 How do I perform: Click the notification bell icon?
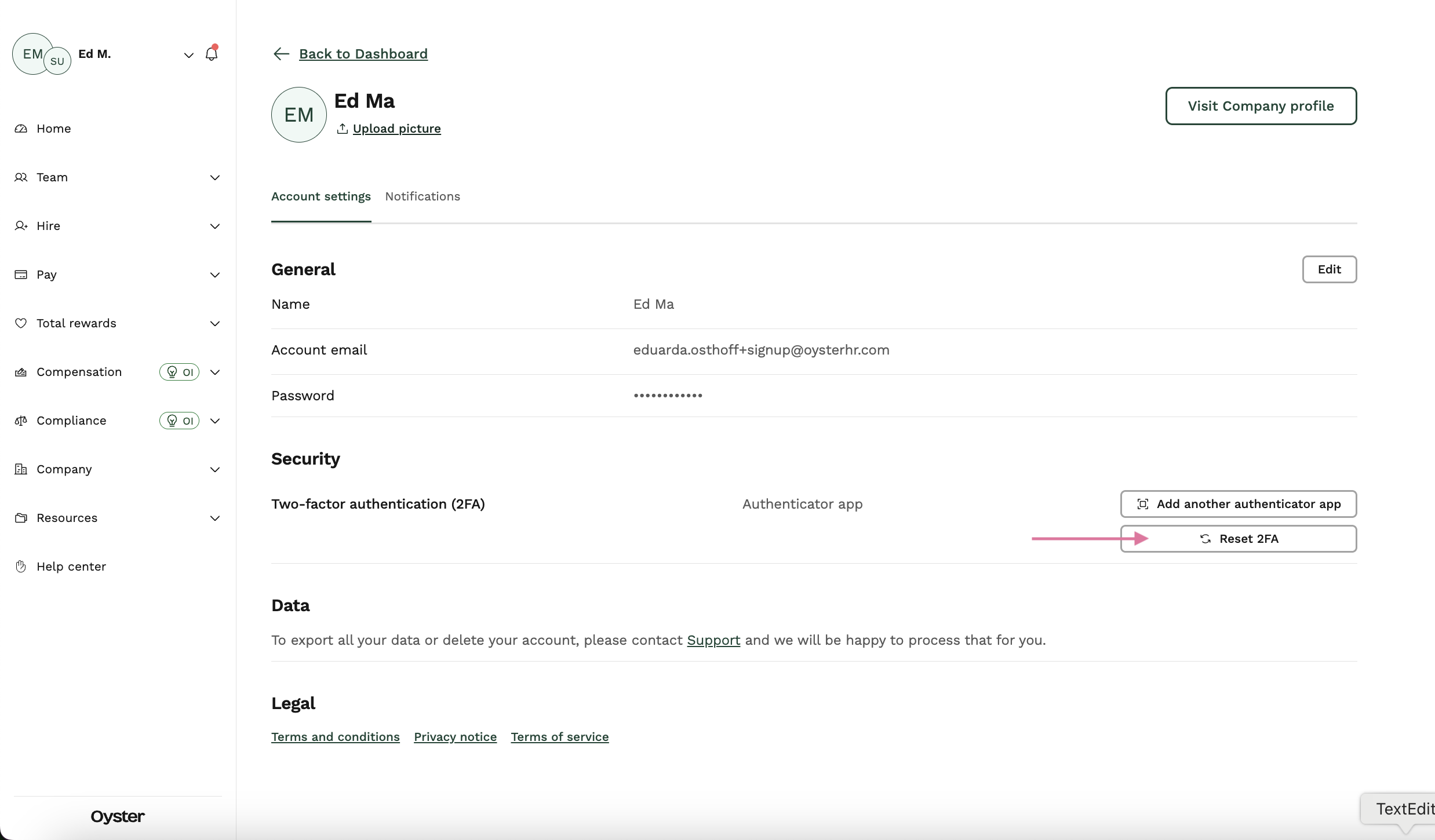click(x=212, y=54)
